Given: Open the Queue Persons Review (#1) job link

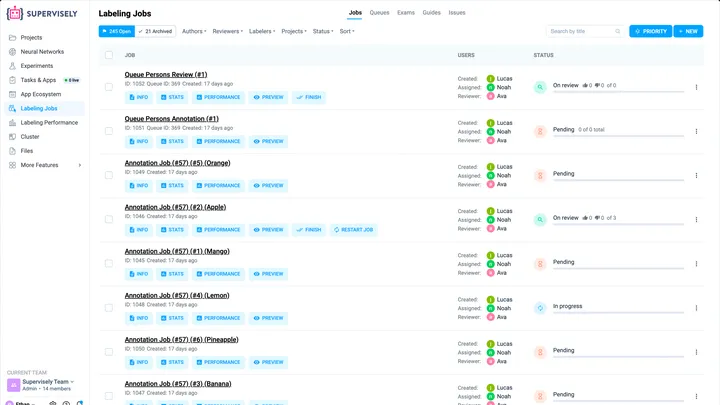Looking at the screenshot, I should (166, 74).
